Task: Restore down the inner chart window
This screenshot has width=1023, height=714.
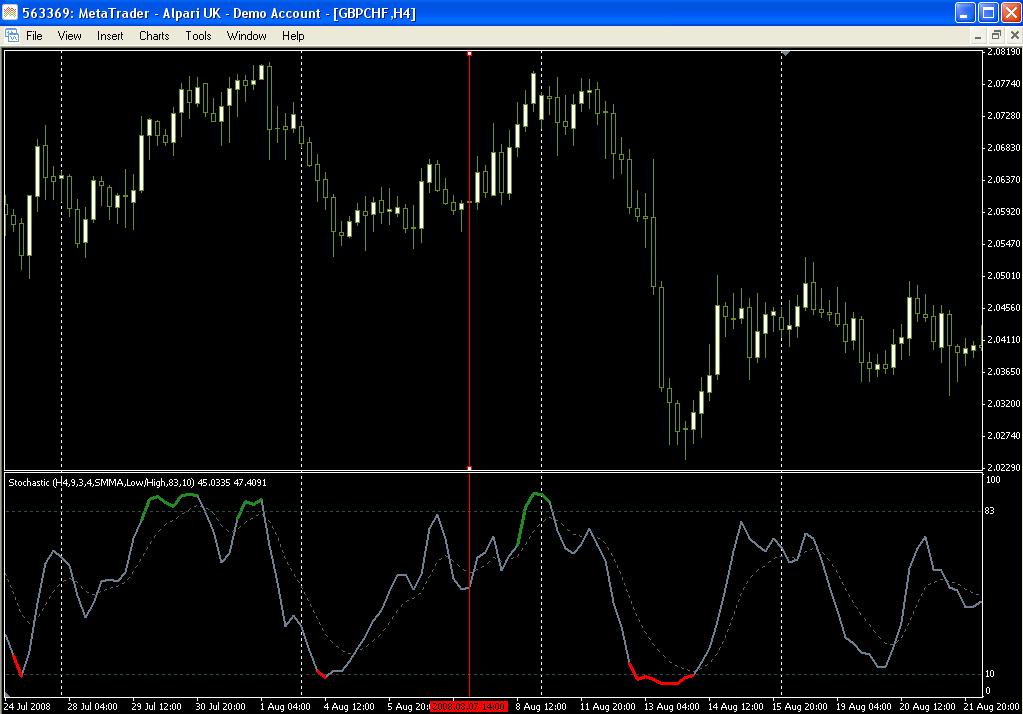Action: (x=995, y=35)
